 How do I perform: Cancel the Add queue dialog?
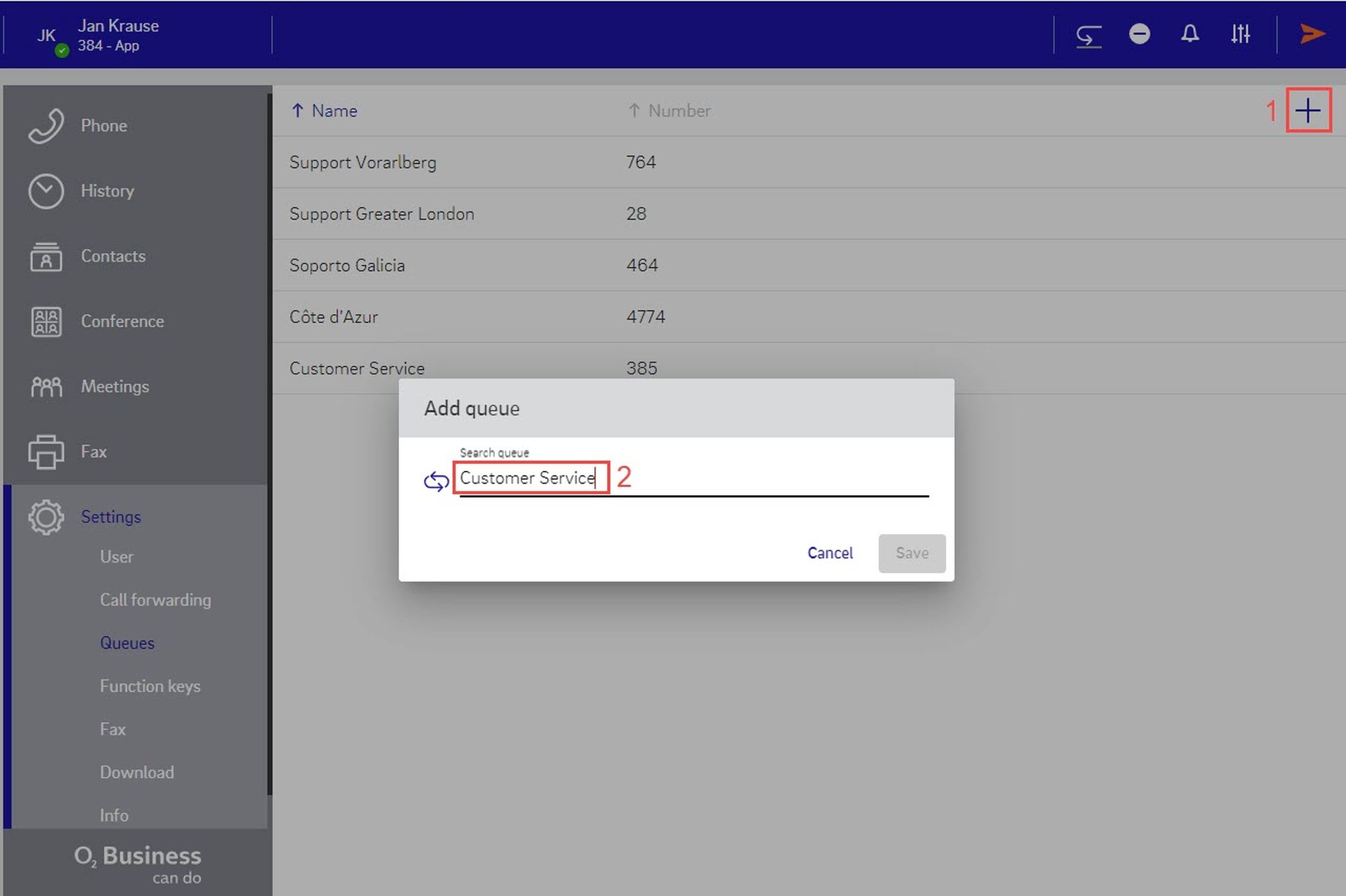click(830, 553)
